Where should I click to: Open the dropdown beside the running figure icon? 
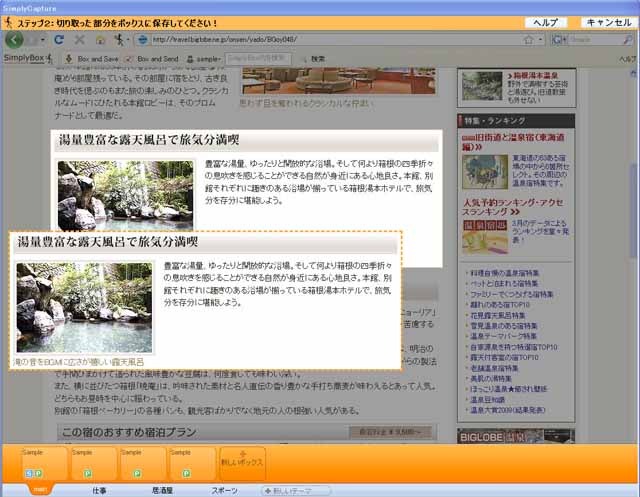pyautogui.click(x=128, y=40)
